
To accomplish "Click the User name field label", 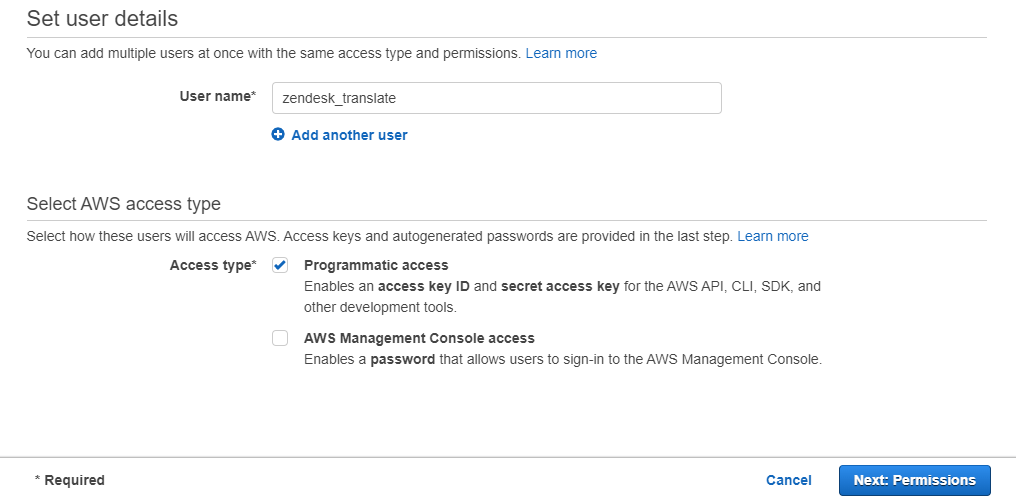I will coord(218,96).
